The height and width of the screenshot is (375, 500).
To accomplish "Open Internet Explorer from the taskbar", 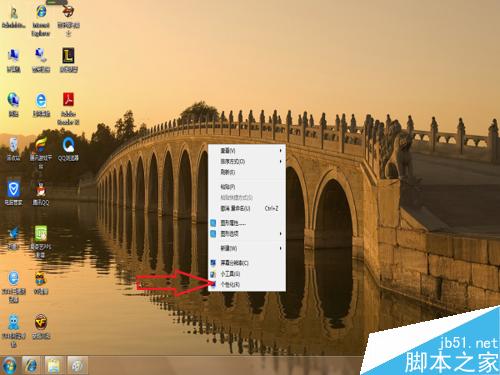I will pos(31,366).
